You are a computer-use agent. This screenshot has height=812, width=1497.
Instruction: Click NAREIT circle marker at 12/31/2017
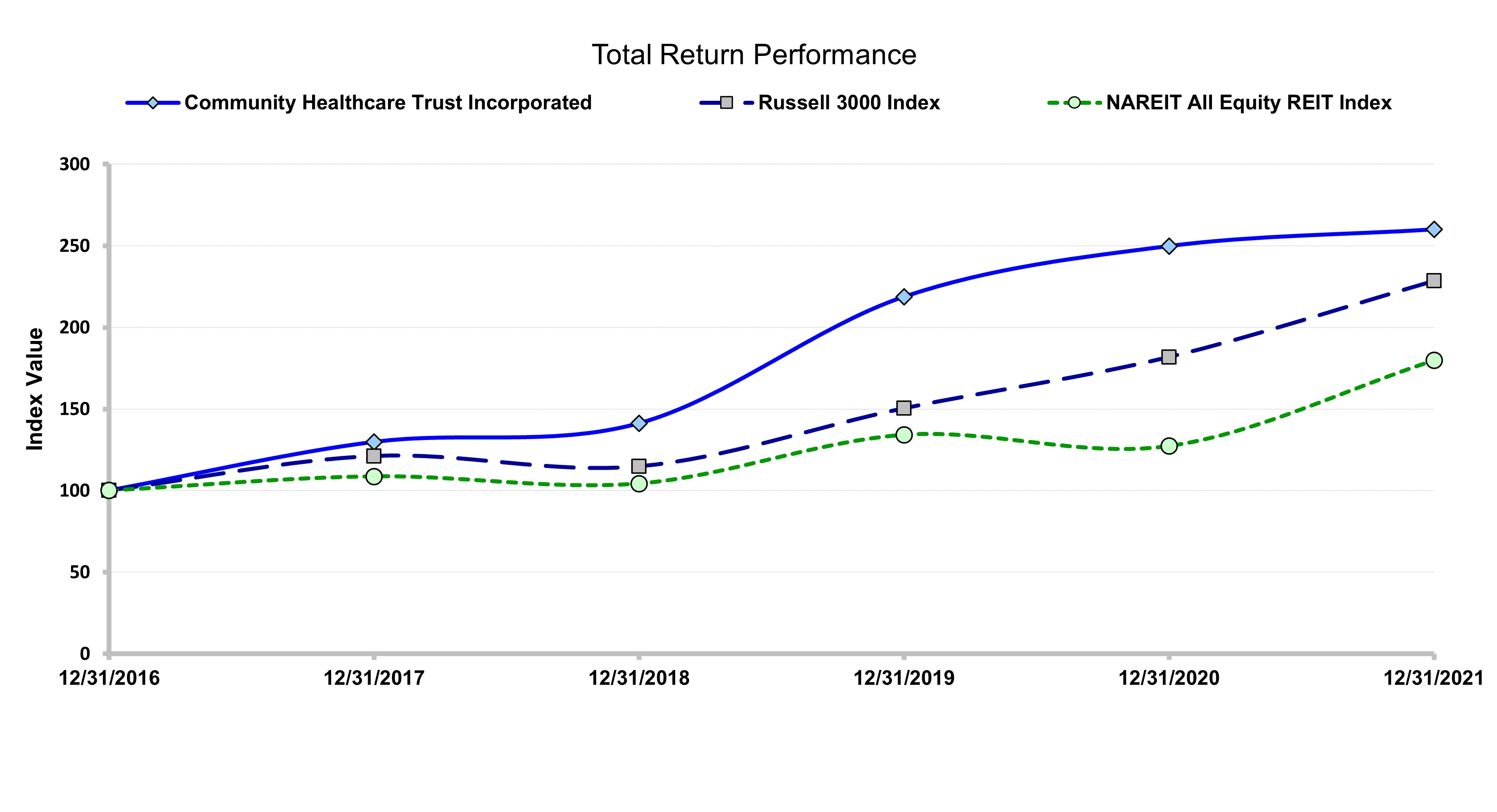tap(374, 476)
